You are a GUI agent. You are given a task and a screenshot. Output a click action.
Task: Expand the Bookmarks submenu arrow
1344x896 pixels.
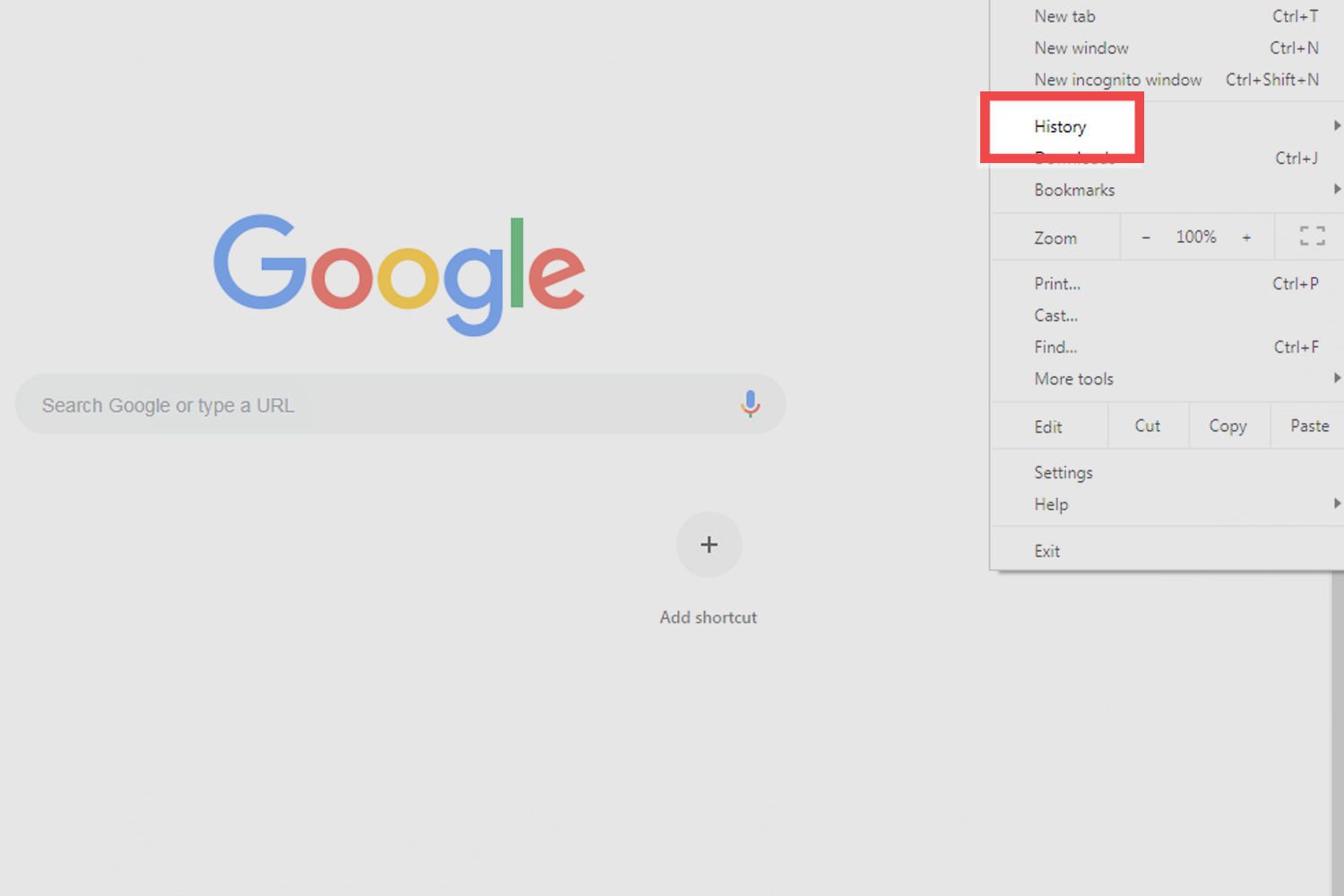click(x=1337, y=189)
